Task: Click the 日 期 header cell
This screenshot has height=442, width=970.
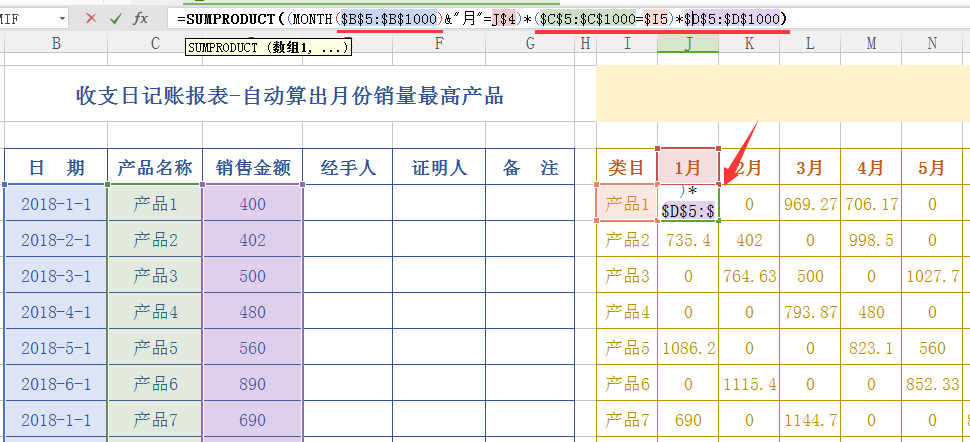Action: 56,167
